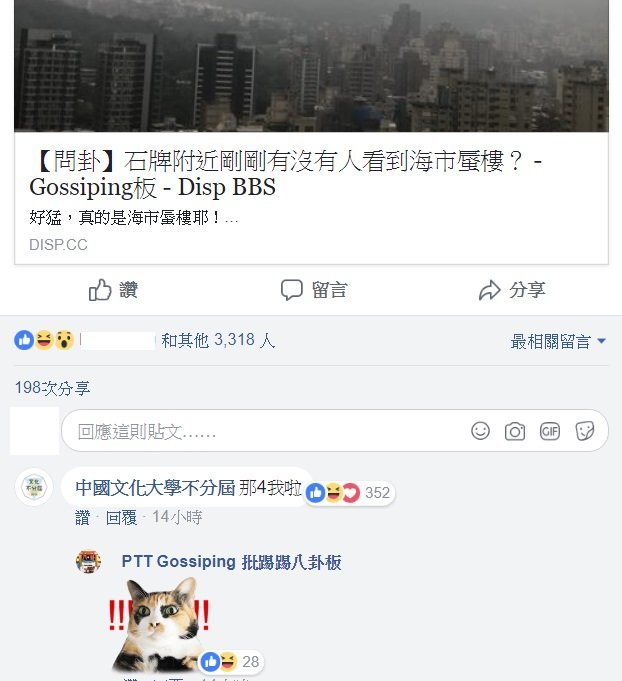
Task: Open the 198次分享 shares list
Action: tap(53, 387)
